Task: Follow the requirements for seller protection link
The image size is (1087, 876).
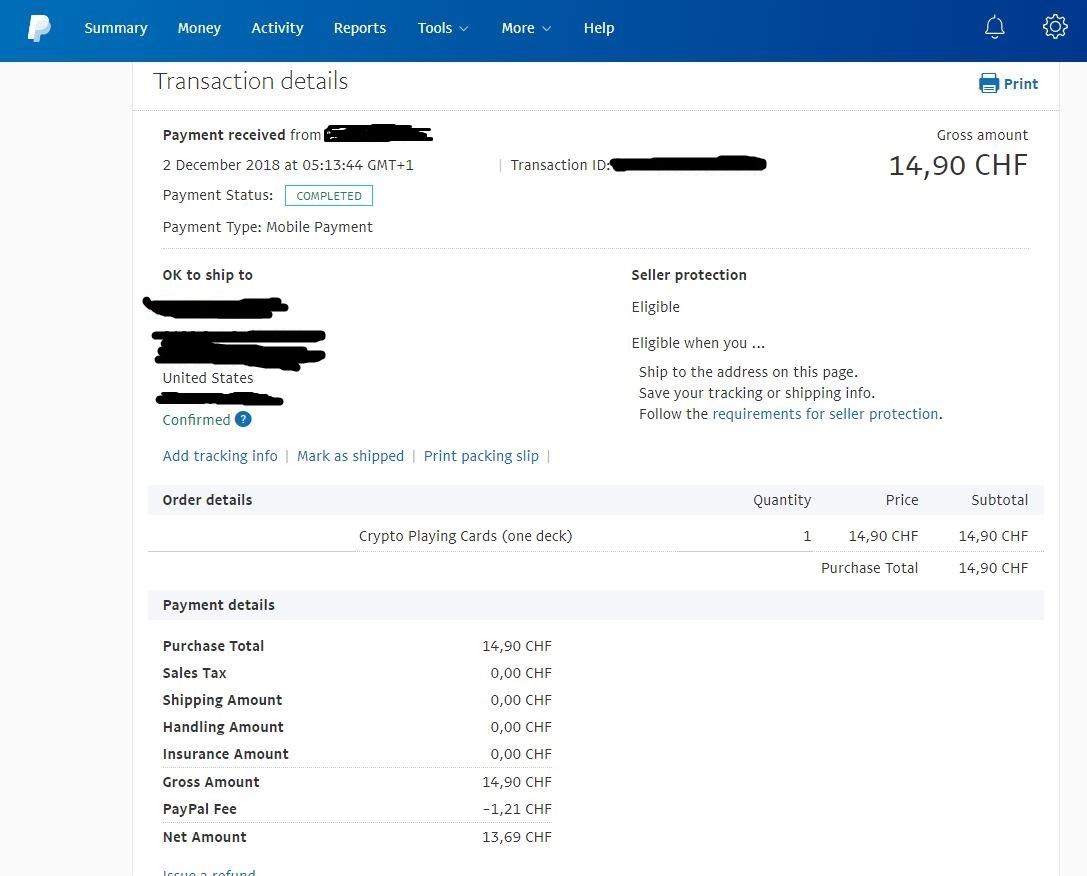Action: click(x=824, y=413)
